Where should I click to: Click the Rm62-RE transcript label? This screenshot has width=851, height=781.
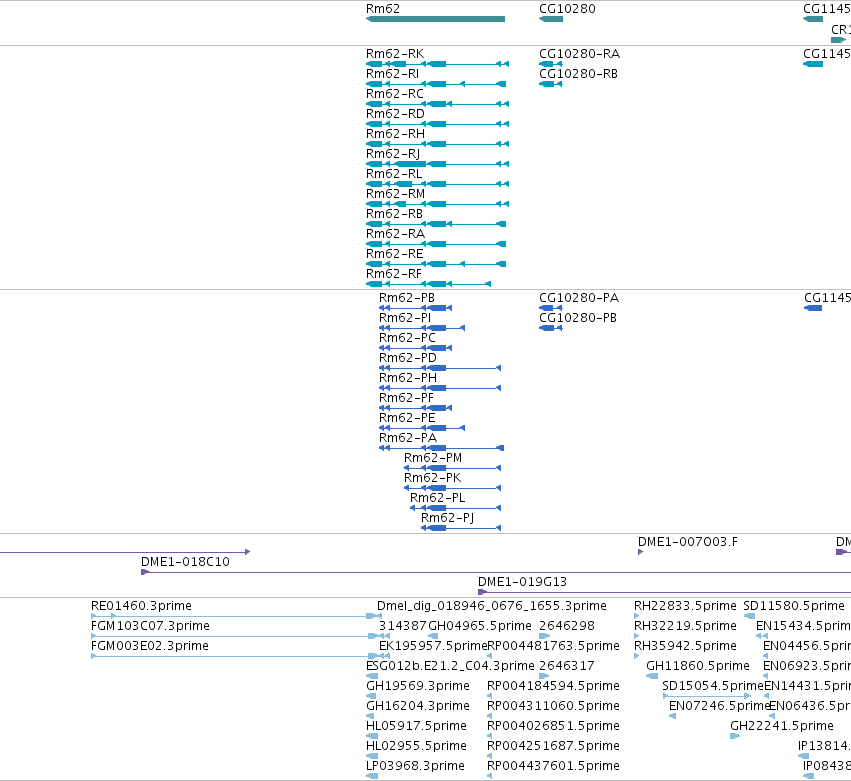395,254
